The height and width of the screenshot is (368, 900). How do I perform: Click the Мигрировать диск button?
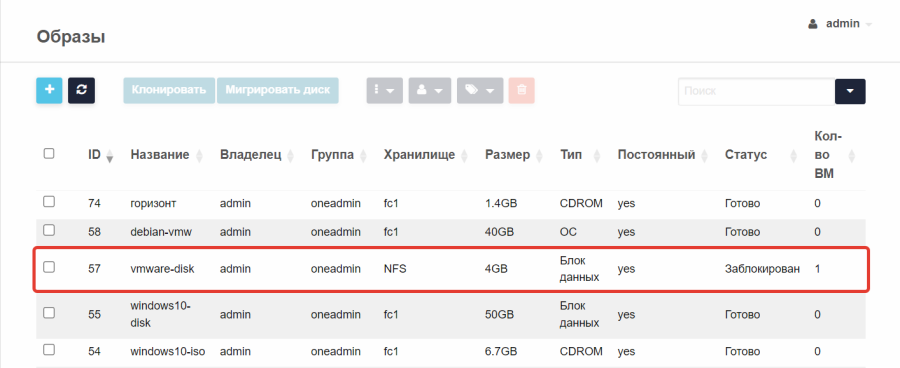(x=278, y=90)
